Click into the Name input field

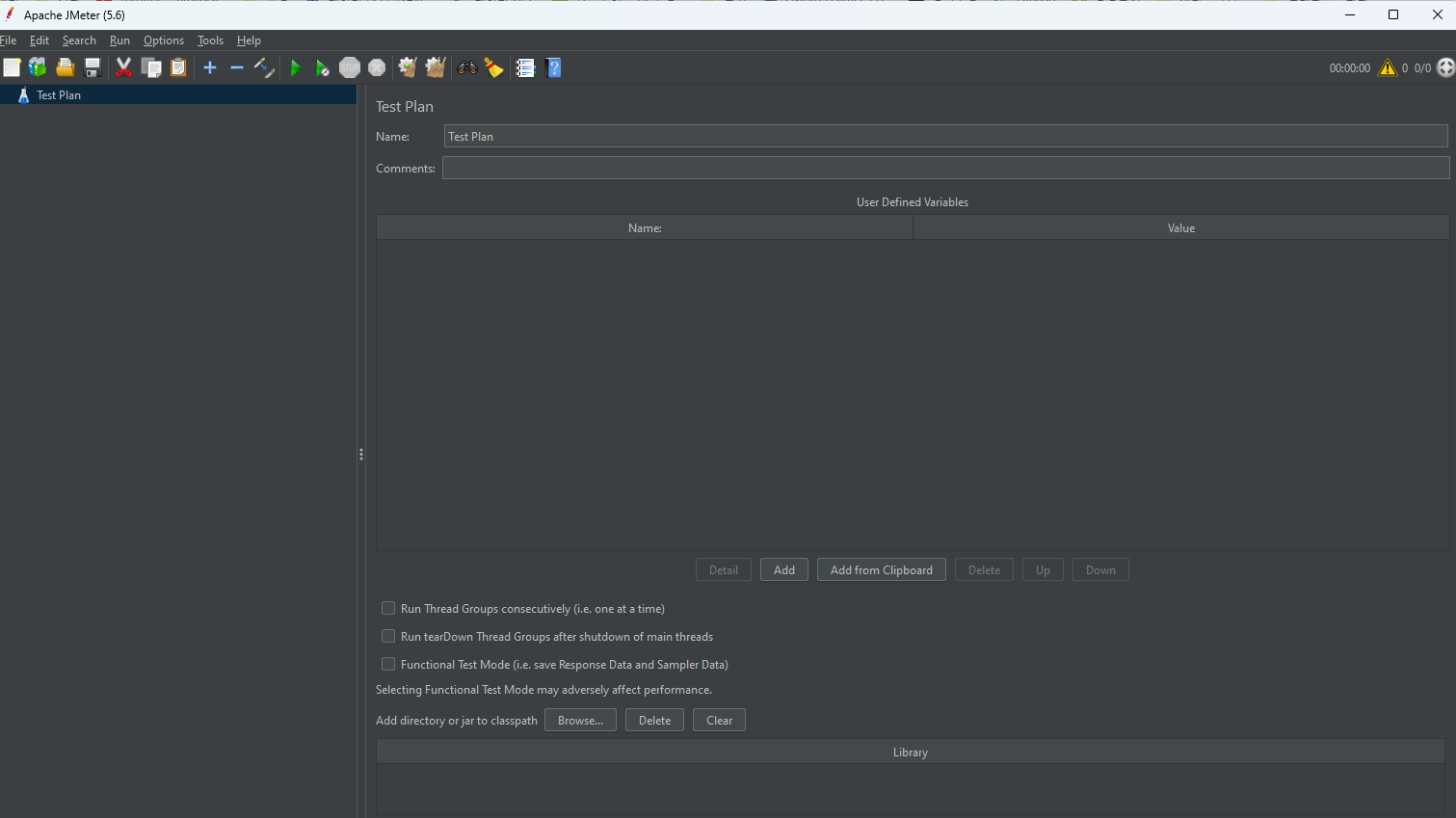coord(945,136)
